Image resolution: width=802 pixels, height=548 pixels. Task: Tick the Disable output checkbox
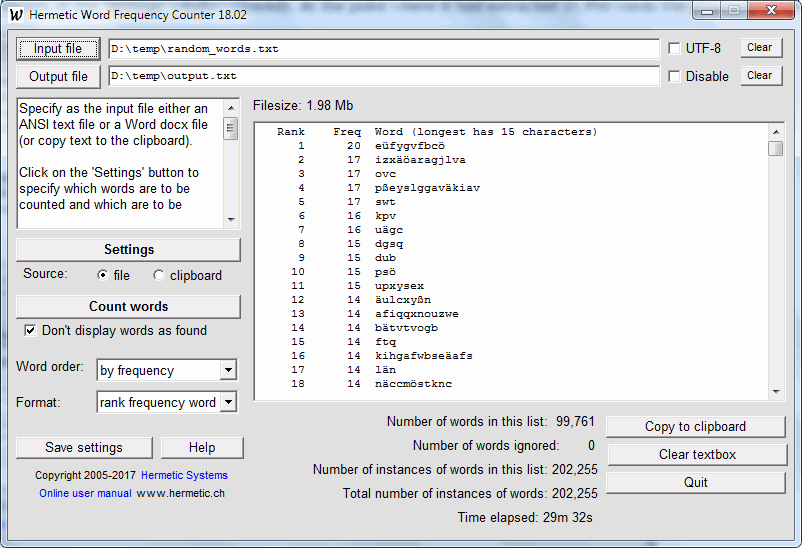point(675,76)
